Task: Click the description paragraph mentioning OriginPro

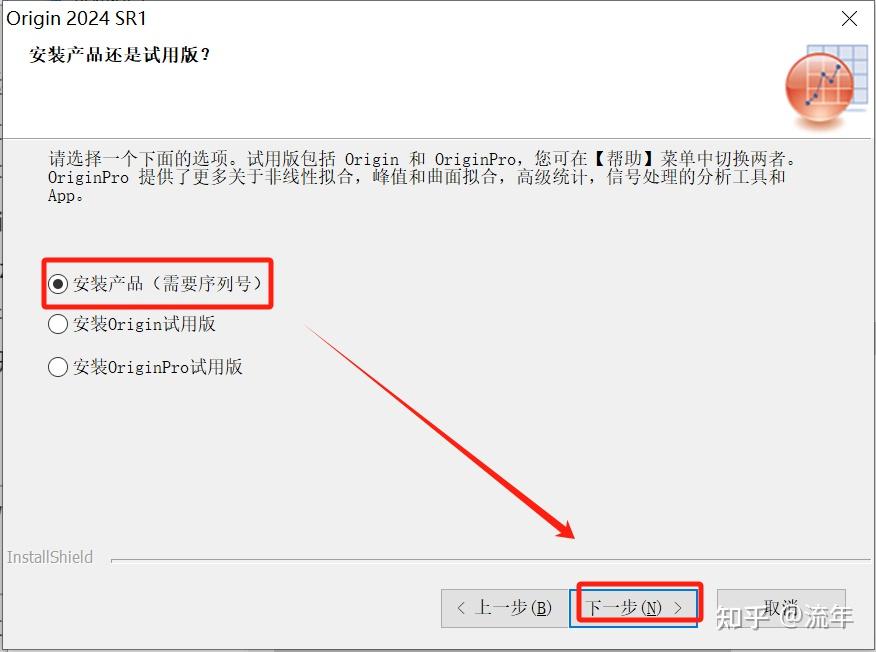Action: (421, 177)
